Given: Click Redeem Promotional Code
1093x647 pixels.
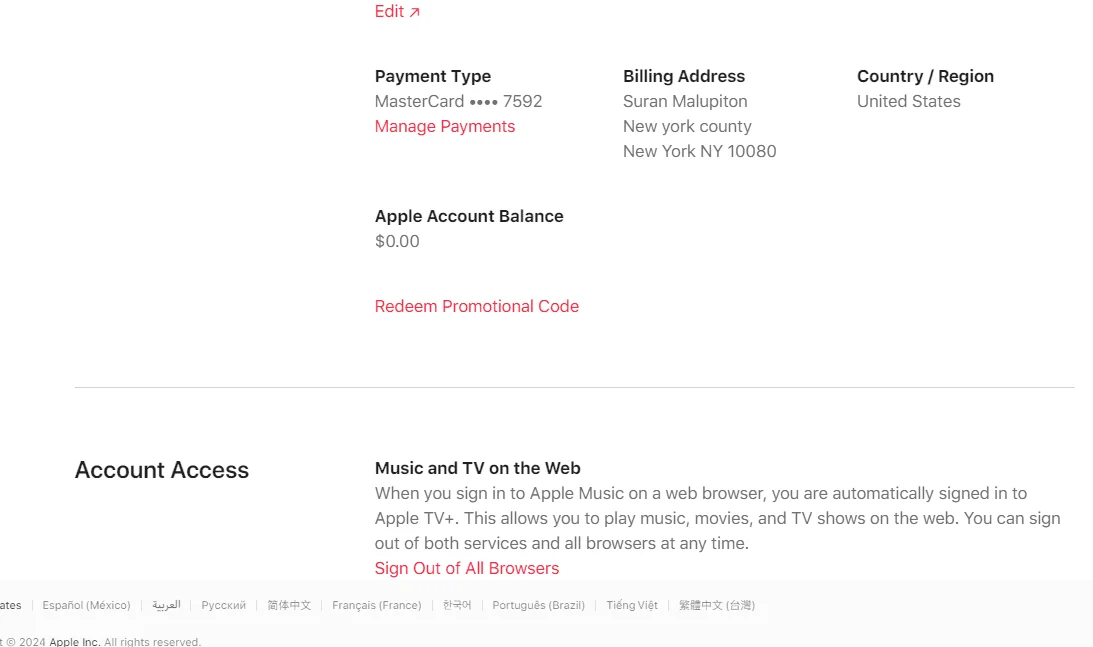Looking at the screenshot, I should 477,306.
